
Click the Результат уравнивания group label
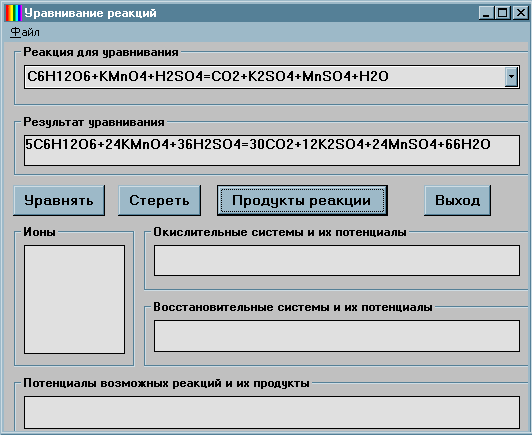94,122
